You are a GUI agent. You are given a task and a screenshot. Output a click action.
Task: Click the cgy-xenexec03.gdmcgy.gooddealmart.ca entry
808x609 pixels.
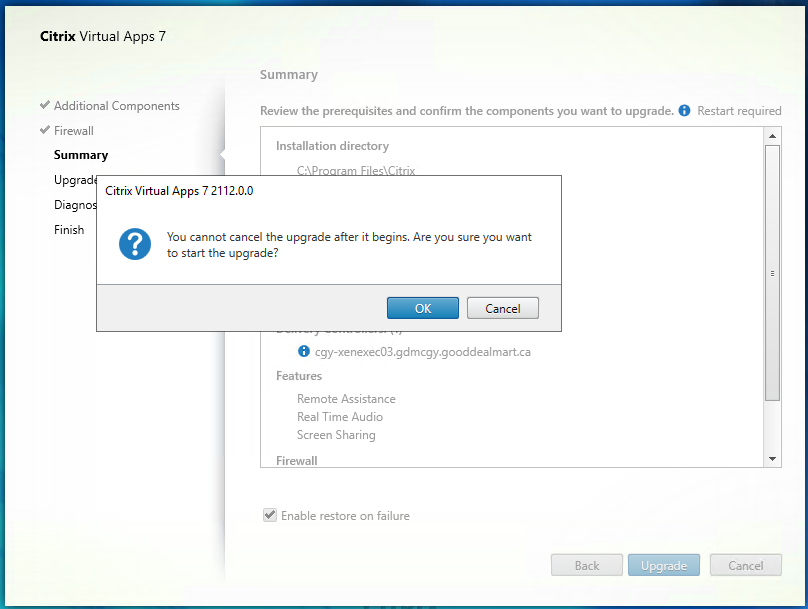click(423, 352)
